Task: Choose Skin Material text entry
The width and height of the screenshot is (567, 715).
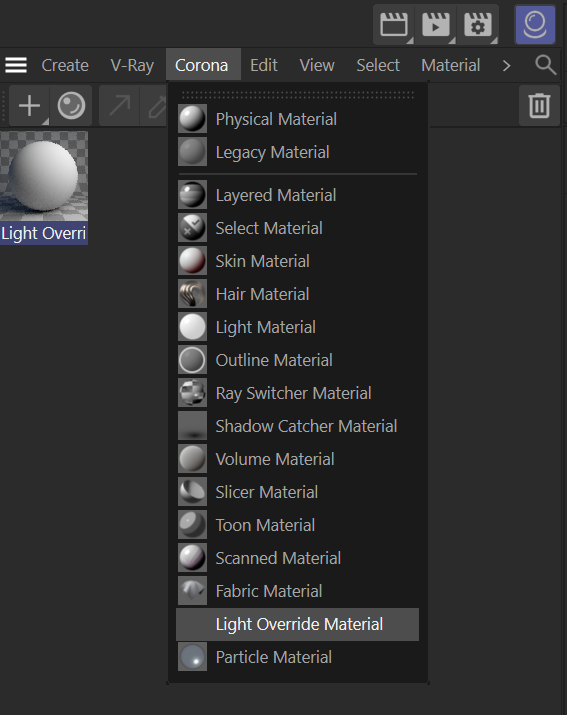Action: [x=262, y=261]
